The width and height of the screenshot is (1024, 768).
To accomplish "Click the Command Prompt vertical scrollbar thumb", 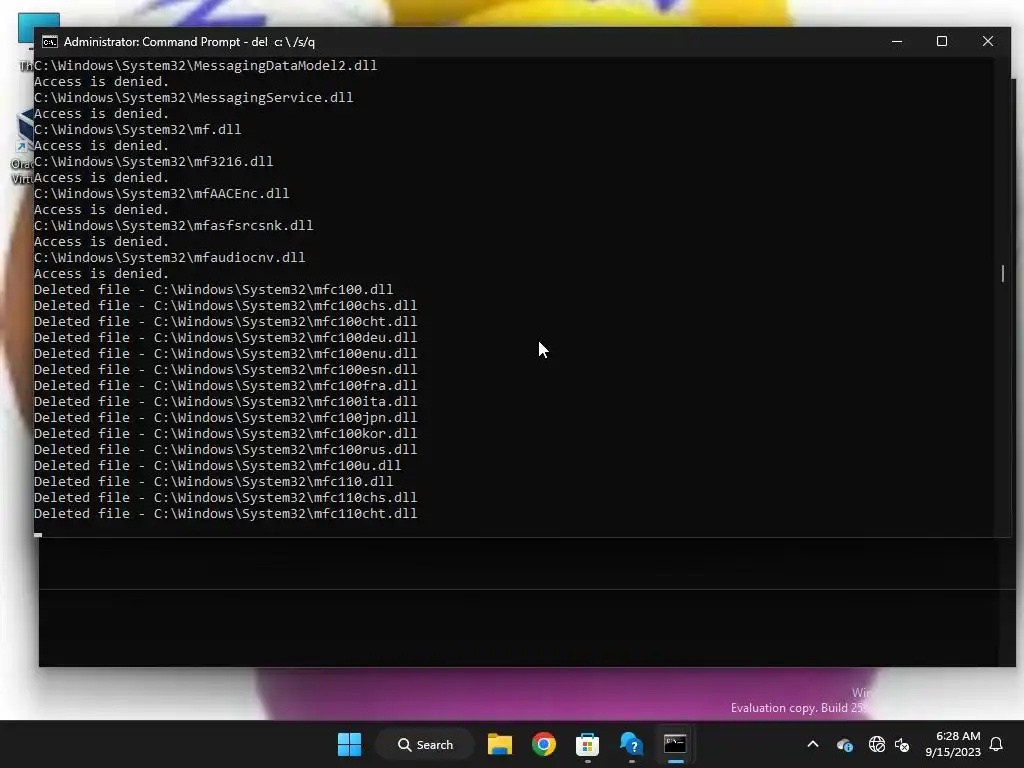I will (x=1003, y=273).
